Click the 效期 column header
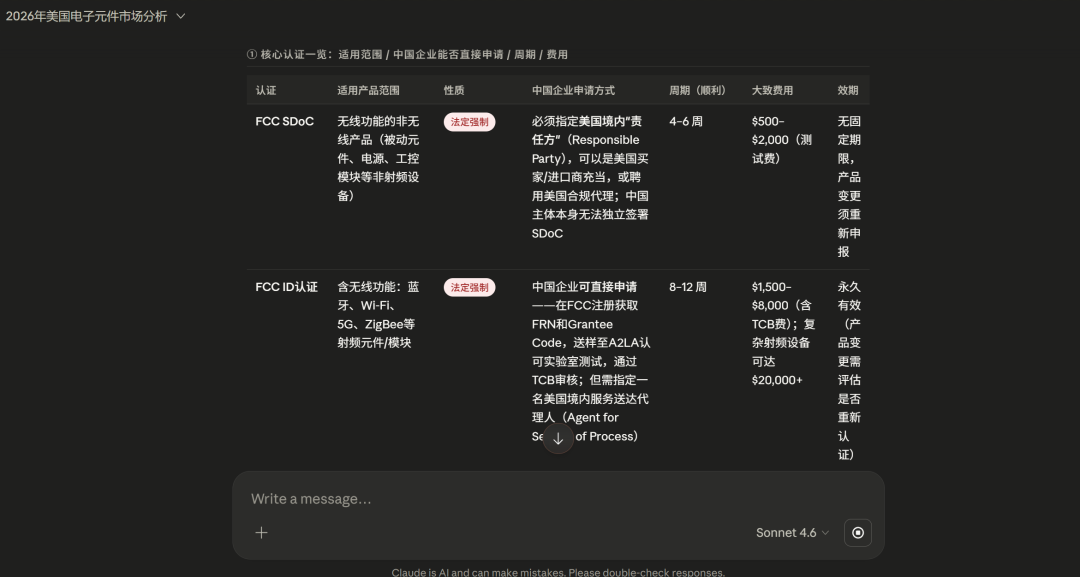This screenshot has height=577, width=1080. tap(848, 90)
